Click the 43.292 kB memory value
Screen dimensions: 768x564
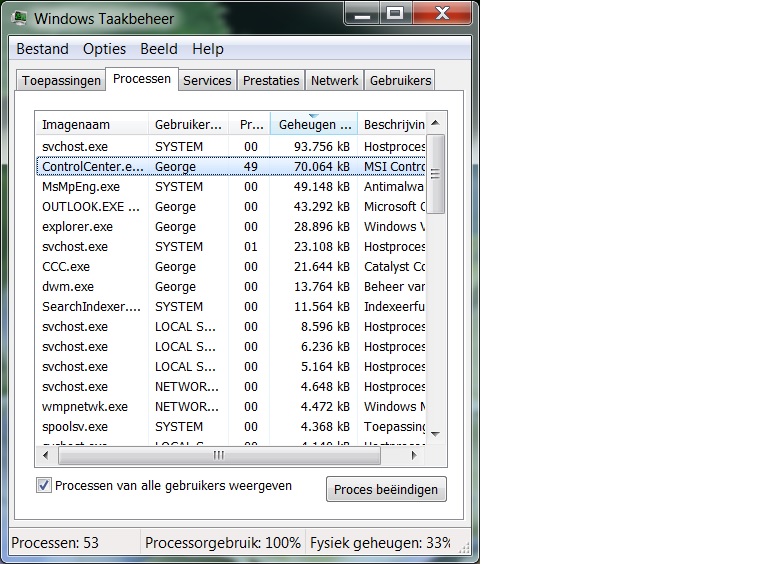coord(322,207)
